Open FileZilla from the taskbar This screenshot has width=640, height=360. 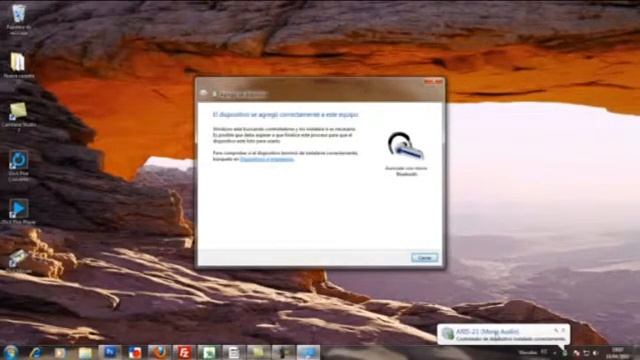pyautogui.click(x=184, y=352)
